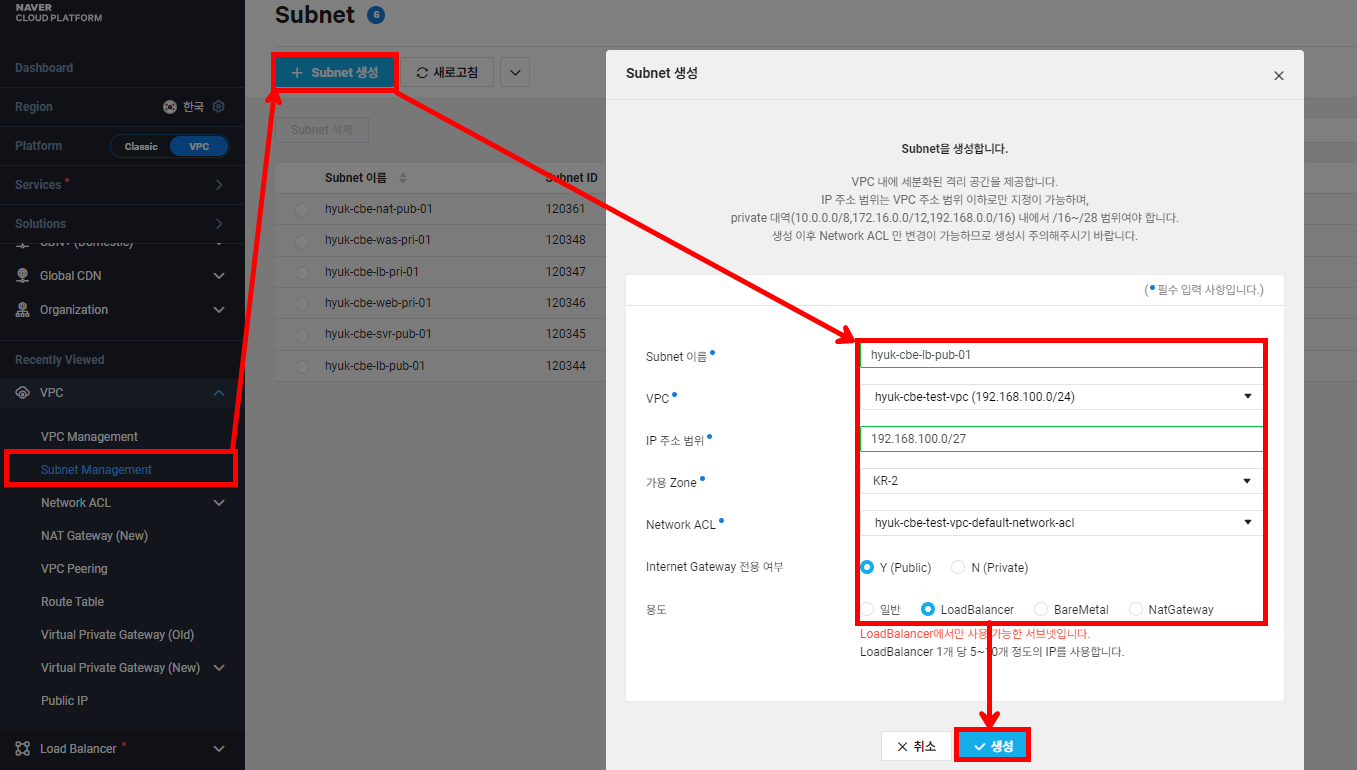
Task: Open the 가용 Zone dropdown showing KR-2
Action: click(x=1061, y=481)
